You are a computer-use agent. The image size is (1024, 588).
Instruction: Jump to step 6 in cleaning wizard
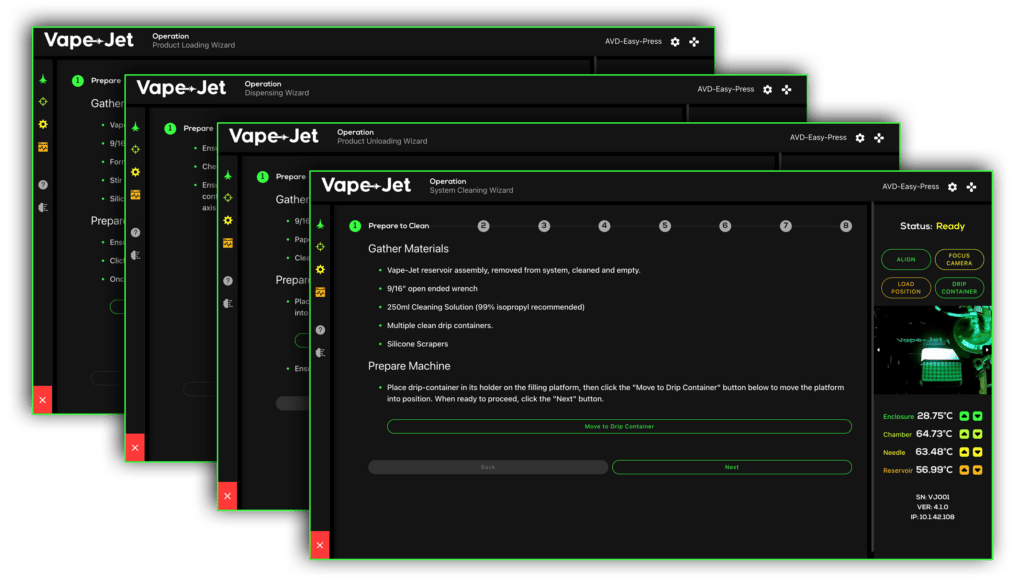click(x=725, y=226)
